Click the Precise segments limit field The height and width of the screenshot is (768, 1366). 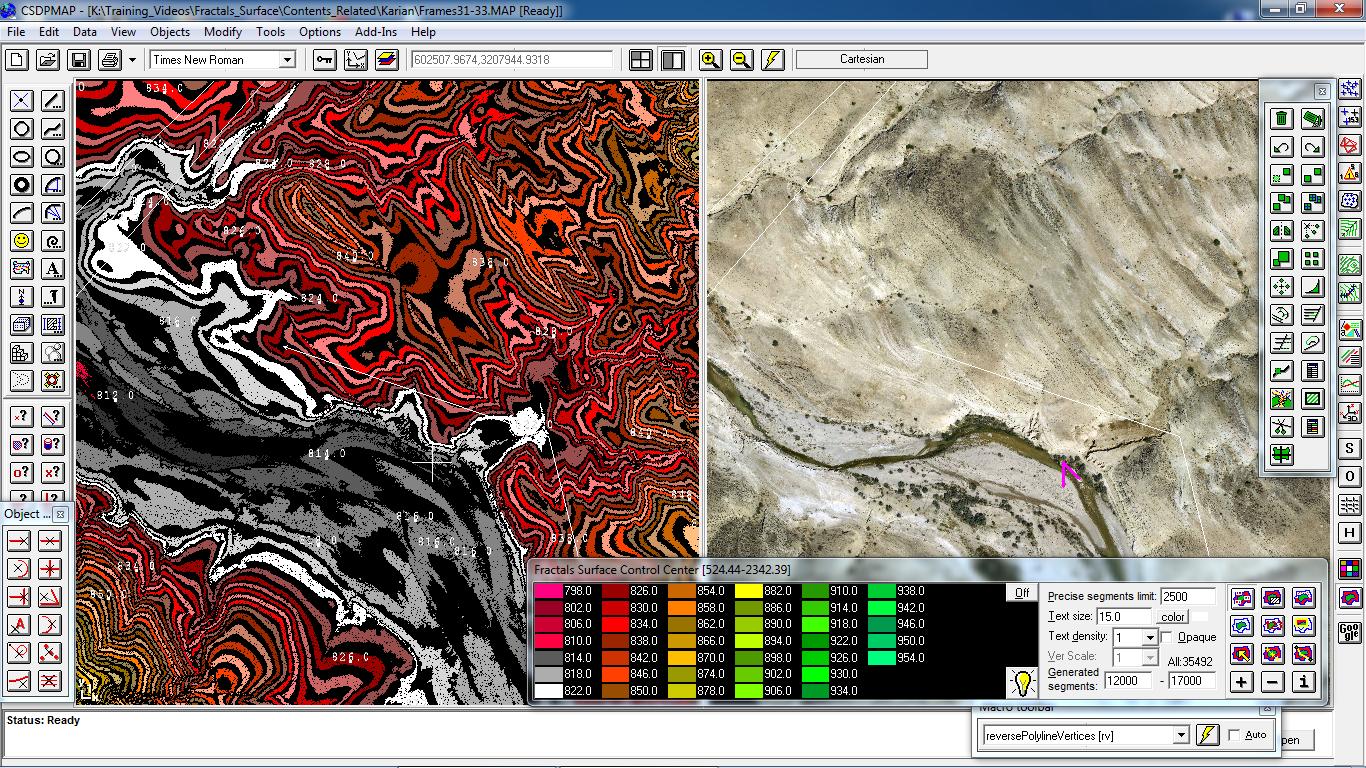pos(1188,596)
